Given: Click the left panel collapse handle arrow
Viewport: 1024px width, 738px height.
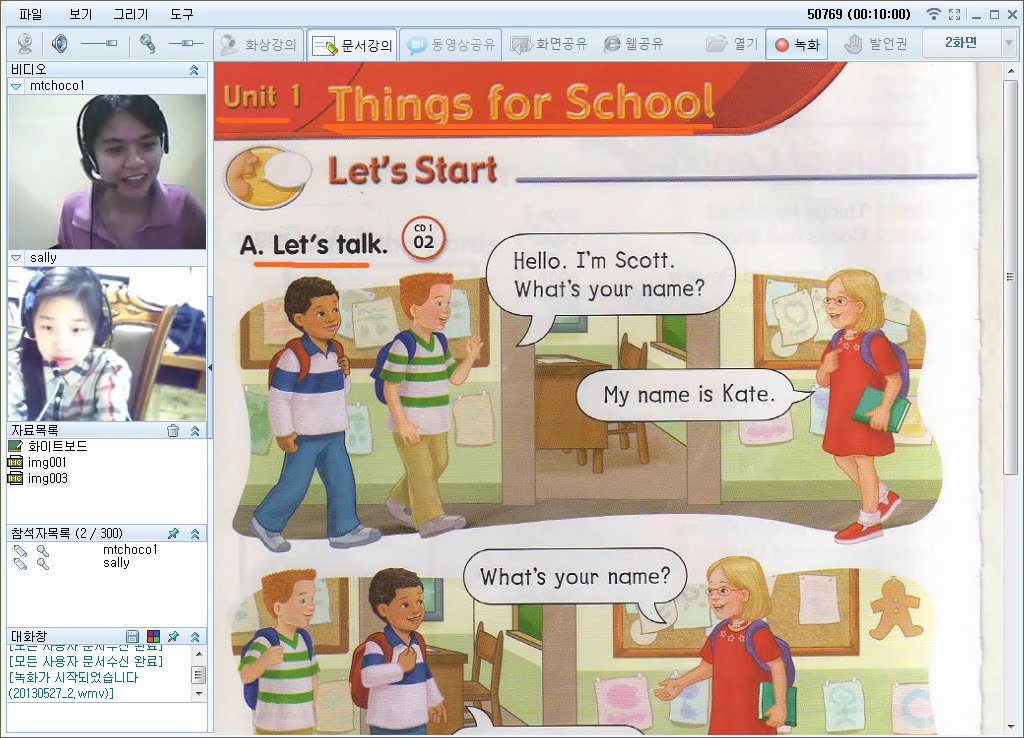Looking at the screenshot, I should [210, 368].
